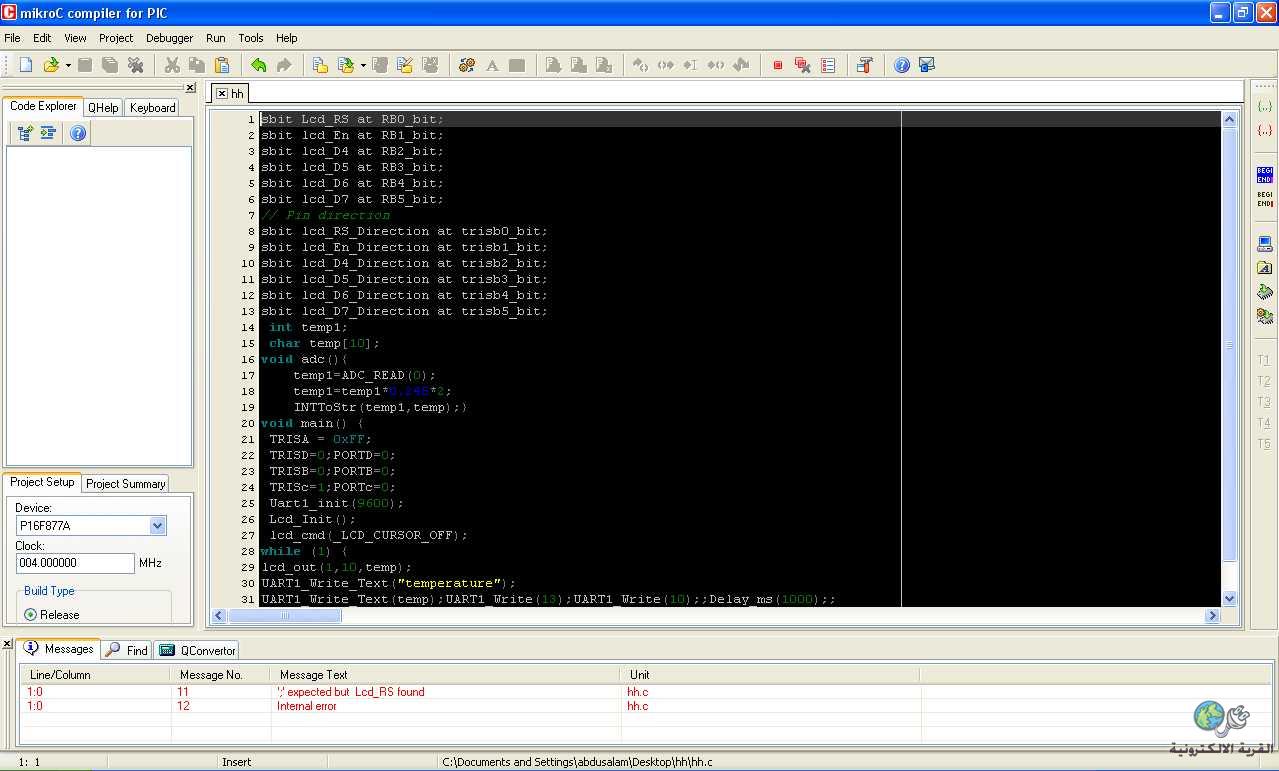Click the Clear Breakpoints icon
Screen dimensions: 1279x771
[x=803, y=65]
